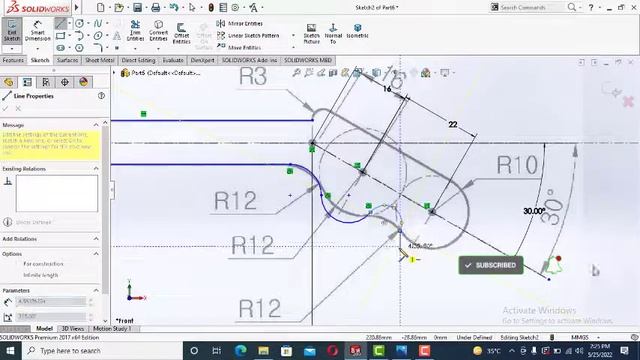
Task: Choose the Spline tool
Action: pos(98,23)
